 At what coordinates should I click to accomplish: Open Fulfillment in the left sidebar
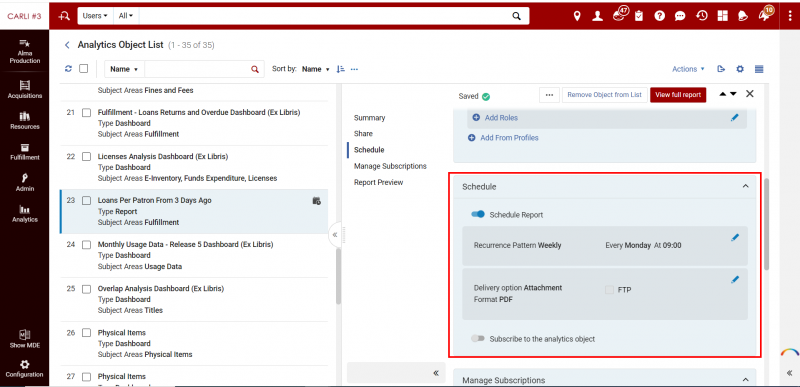pyautogui.click(x=25, y=152)
